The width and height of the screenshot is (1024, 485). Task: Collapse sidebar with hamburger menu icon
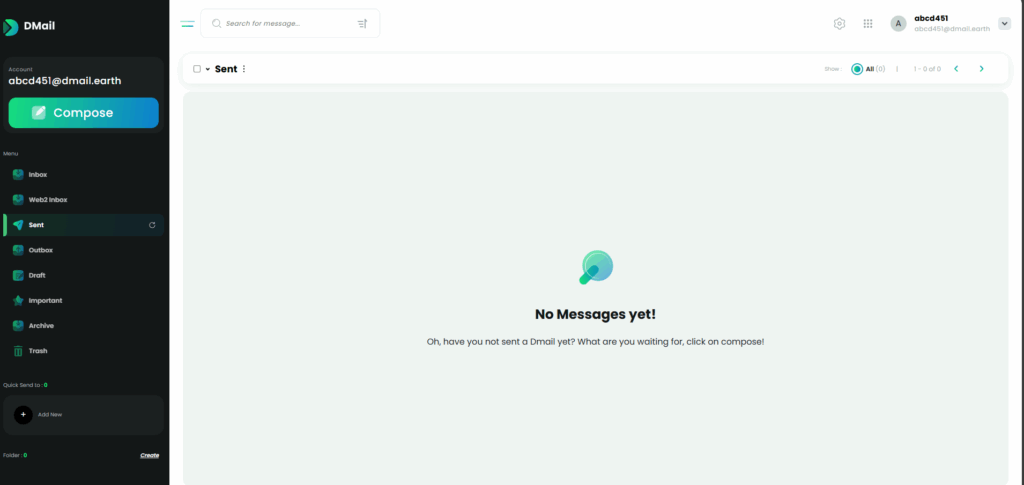187,23
